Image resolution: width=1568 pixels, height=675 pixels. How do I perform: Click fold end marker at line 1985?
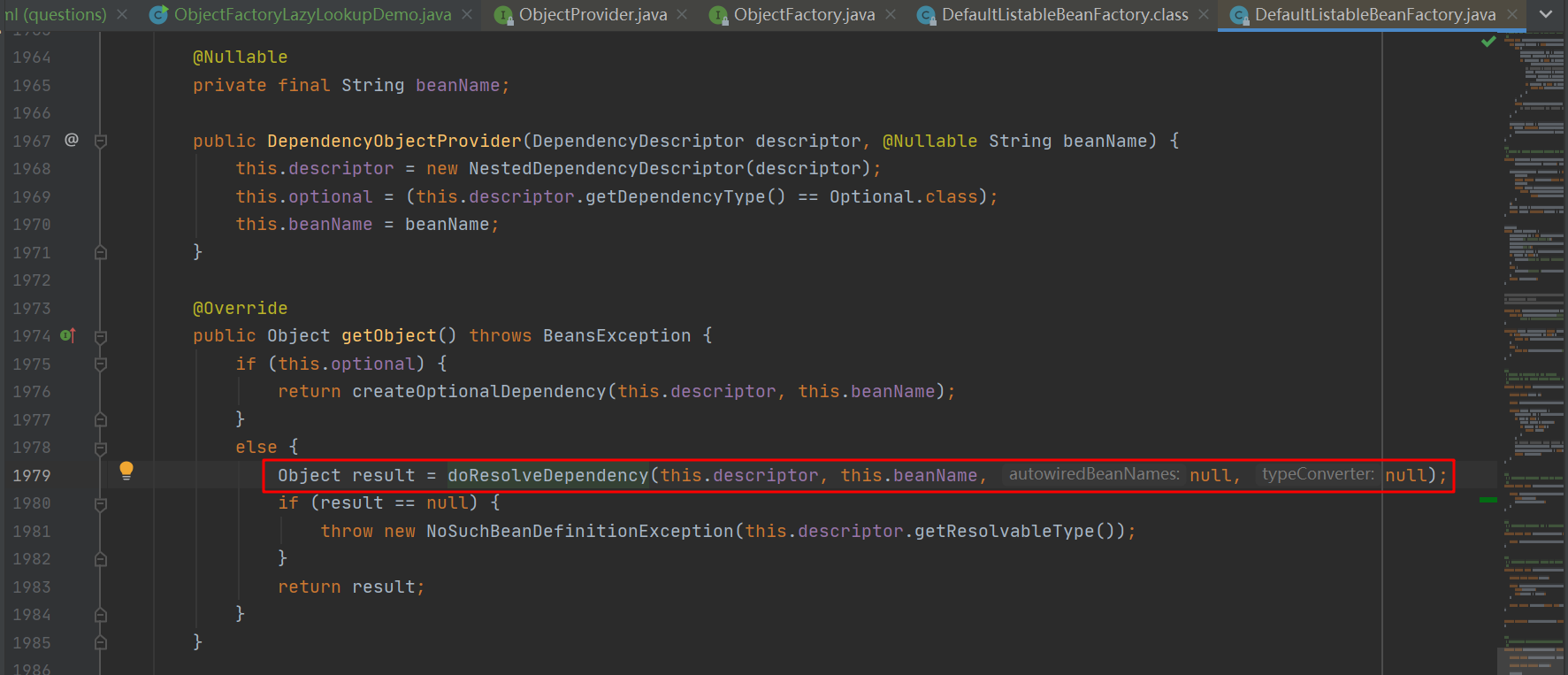101,643
